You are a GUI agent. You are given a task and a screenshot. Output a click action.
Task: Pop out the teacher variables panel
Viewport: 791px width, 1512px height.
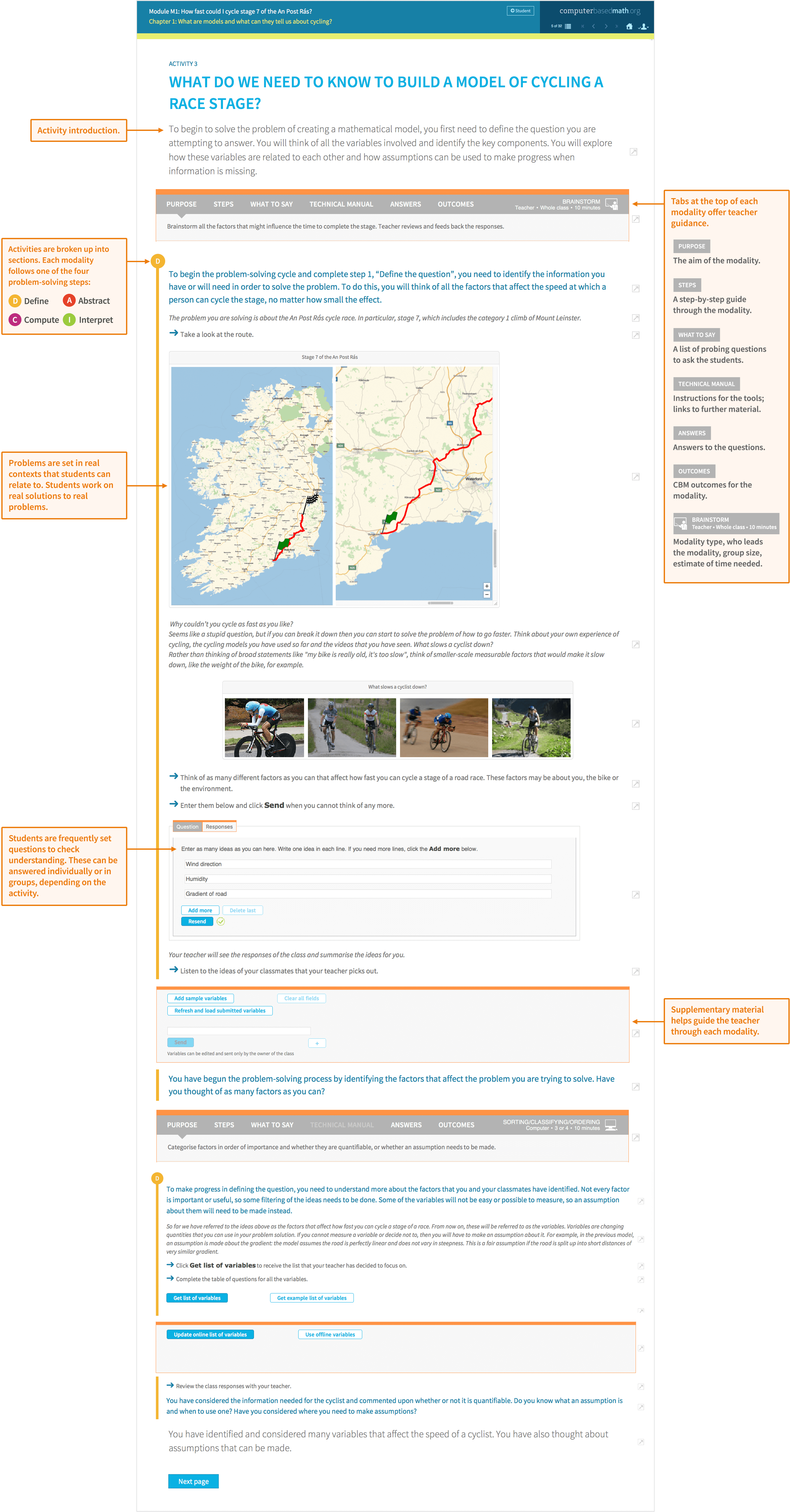(x=636, y=1033)
